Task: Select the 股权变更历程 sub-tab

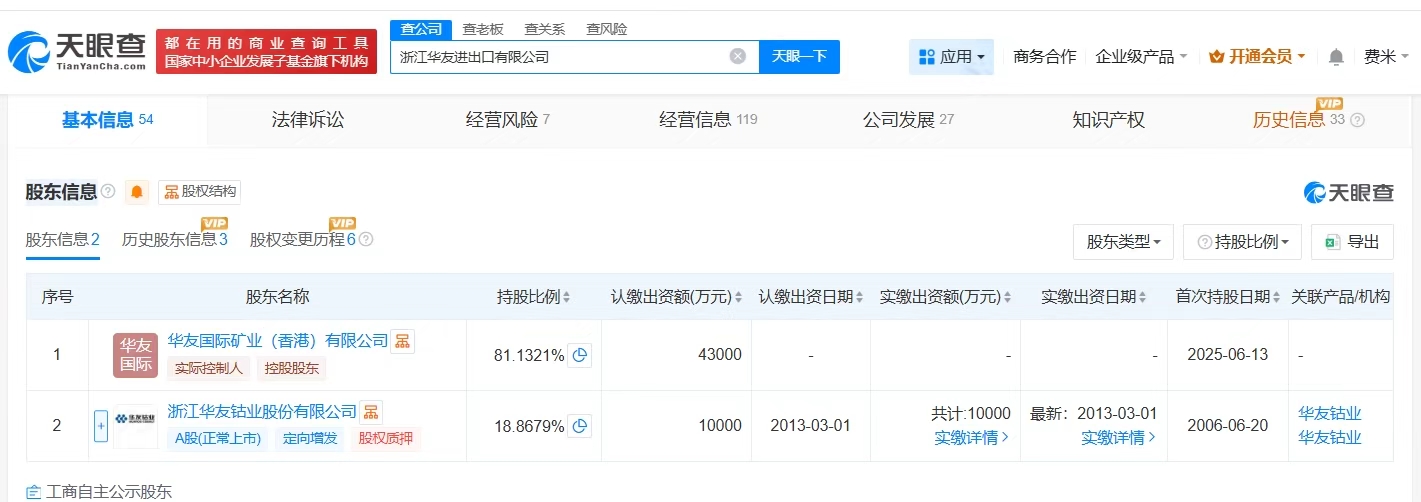Action: click(303, 240)
